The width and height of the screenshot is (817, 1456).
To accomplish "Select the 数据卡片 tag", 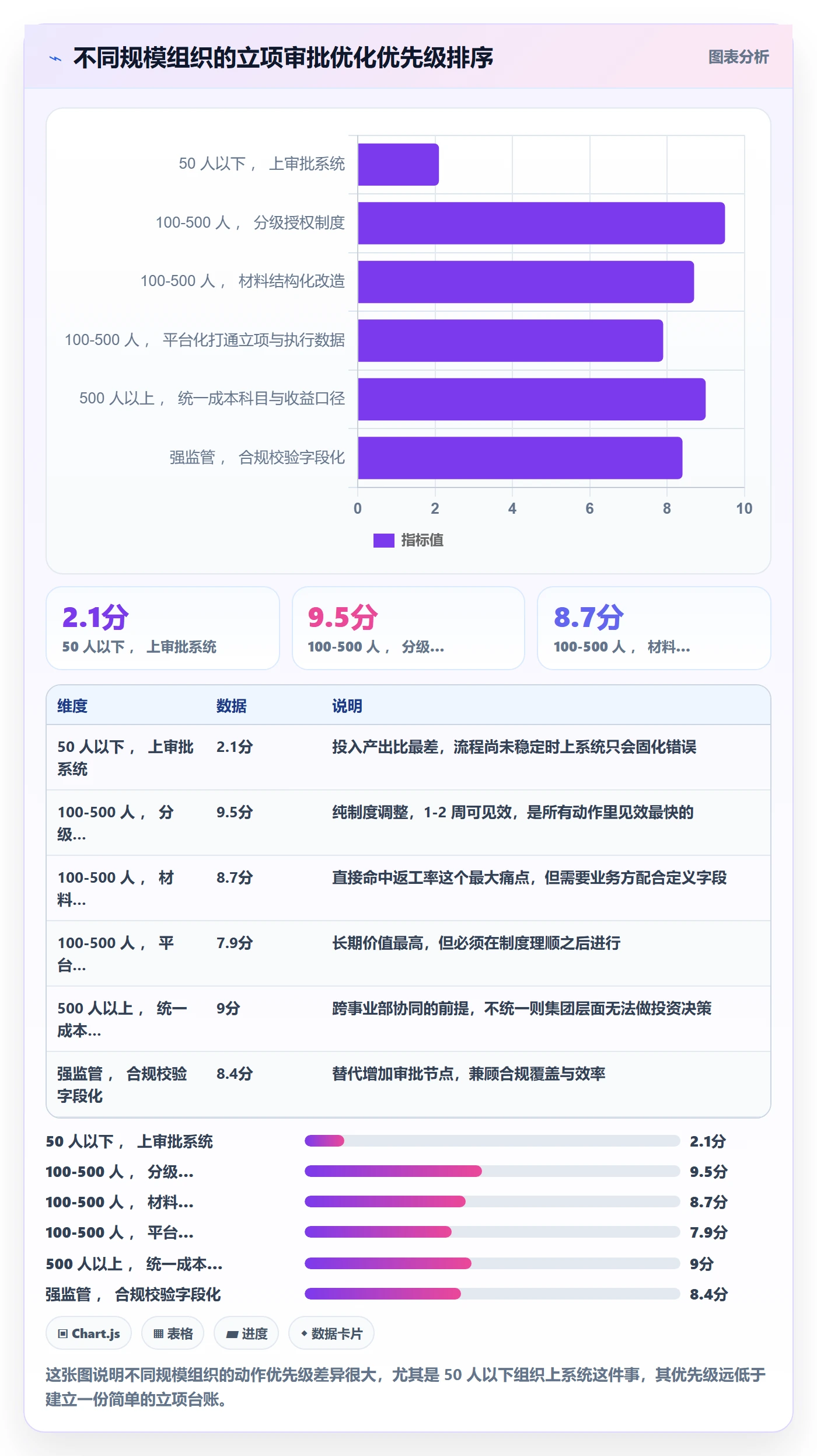I will 331,1333.
